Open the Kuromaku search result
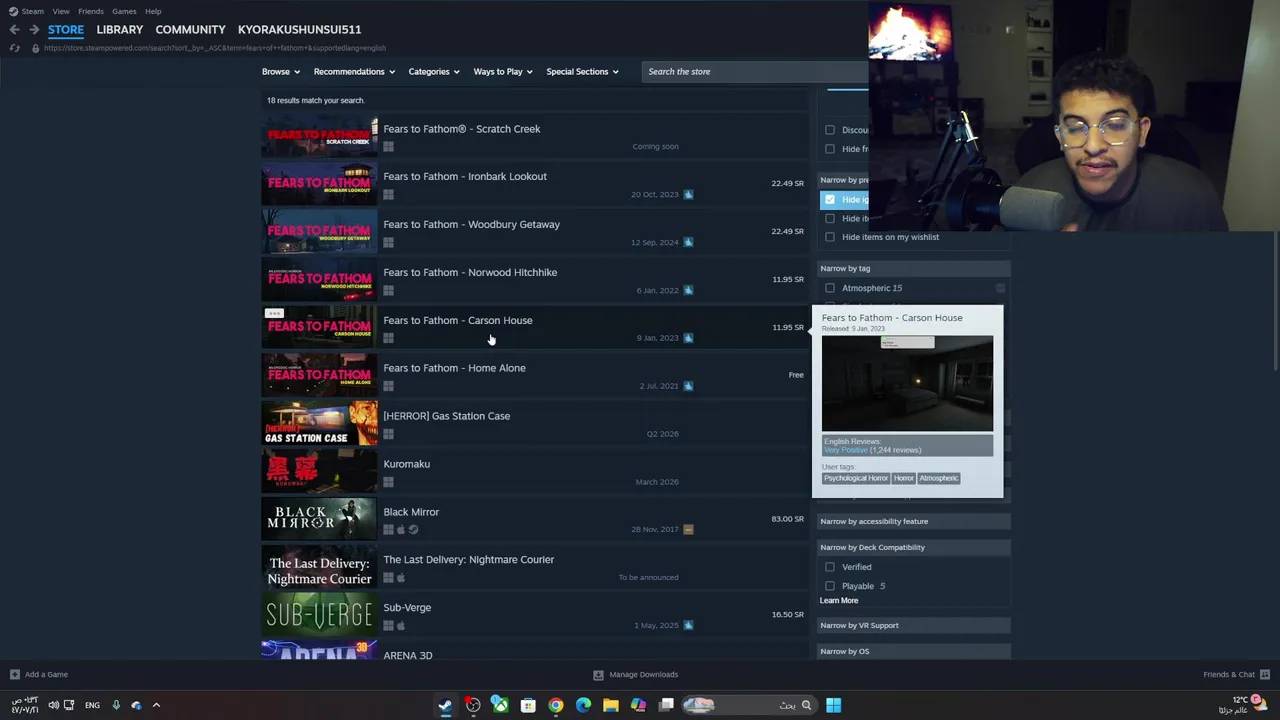This screenshot has height=720, width=1280. click(533, 472)
